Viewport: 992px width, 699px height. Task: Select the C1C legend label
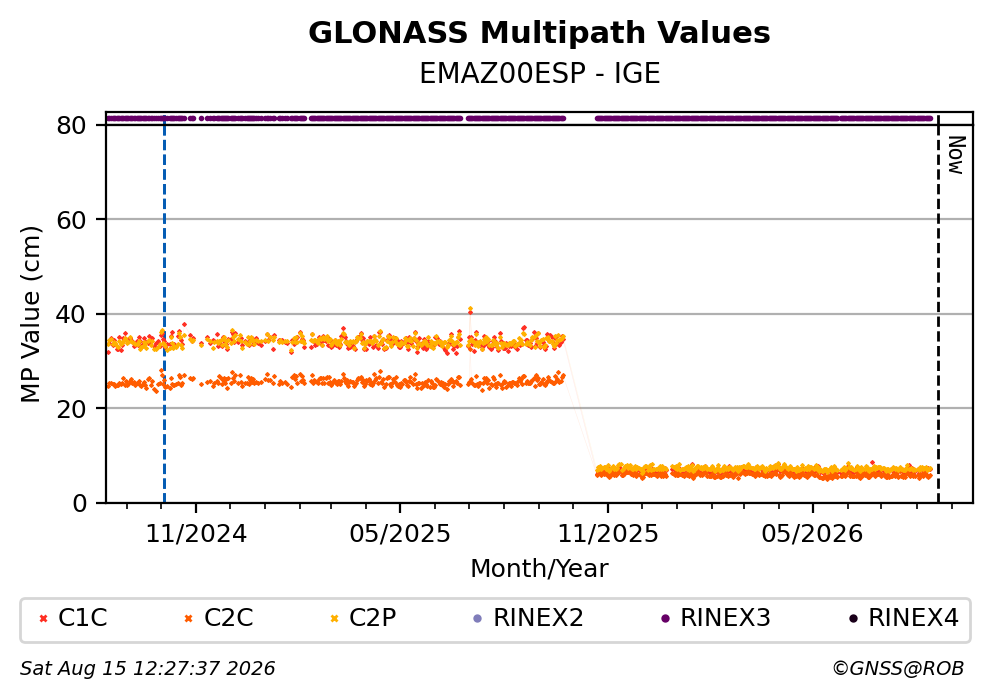(x=82, y=618)
